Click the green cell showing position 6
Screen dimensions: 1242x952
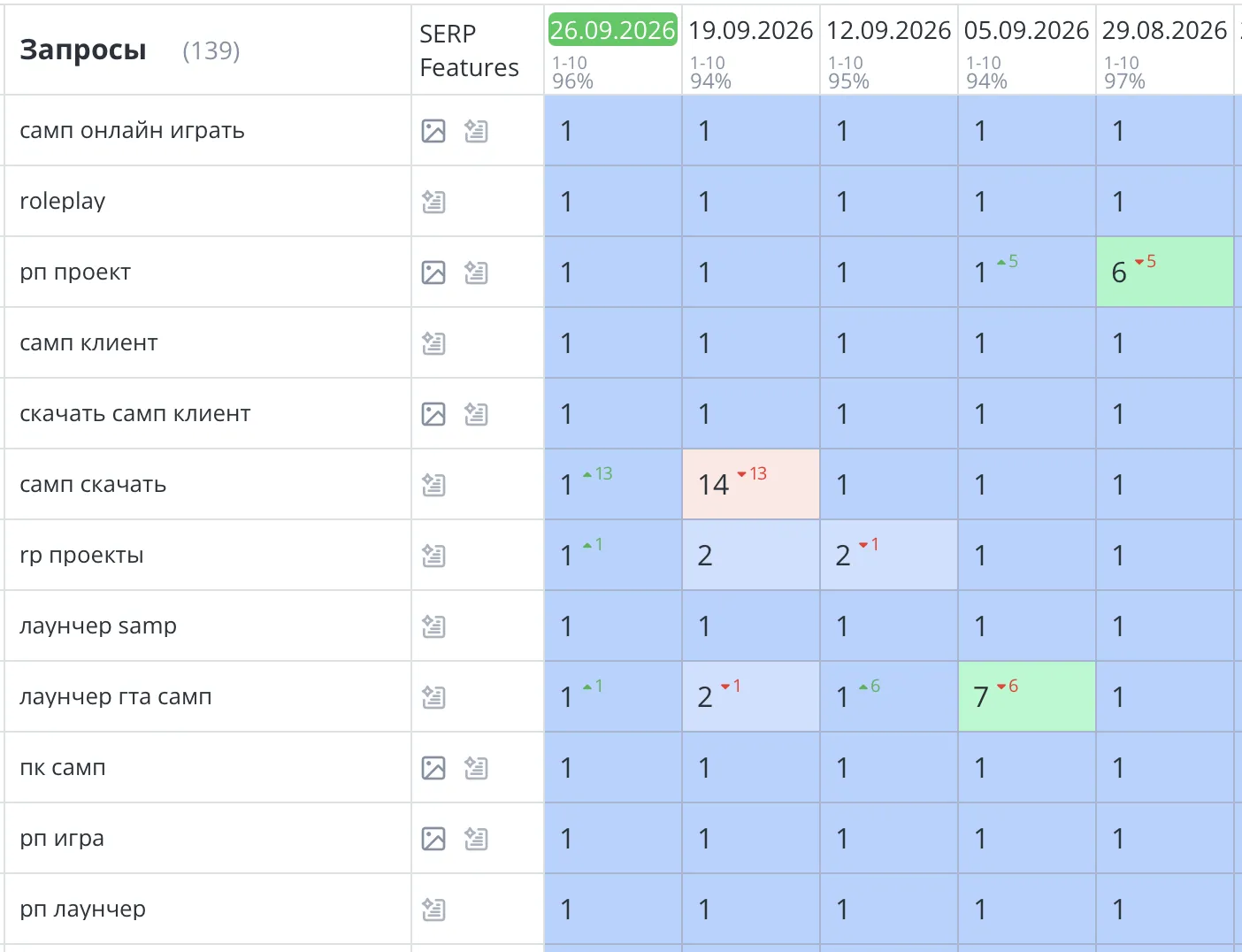click(1165, 272)
